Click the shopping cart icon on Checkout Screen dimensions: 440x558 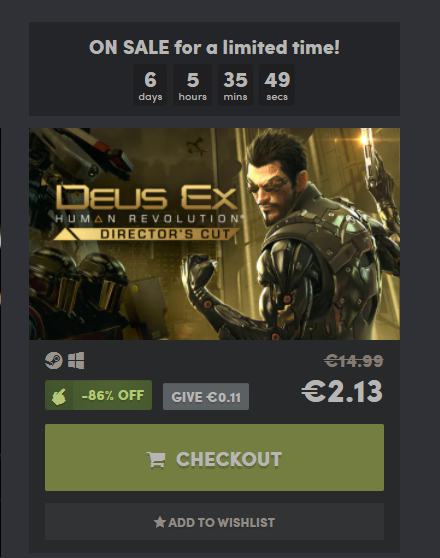[156, 459]
